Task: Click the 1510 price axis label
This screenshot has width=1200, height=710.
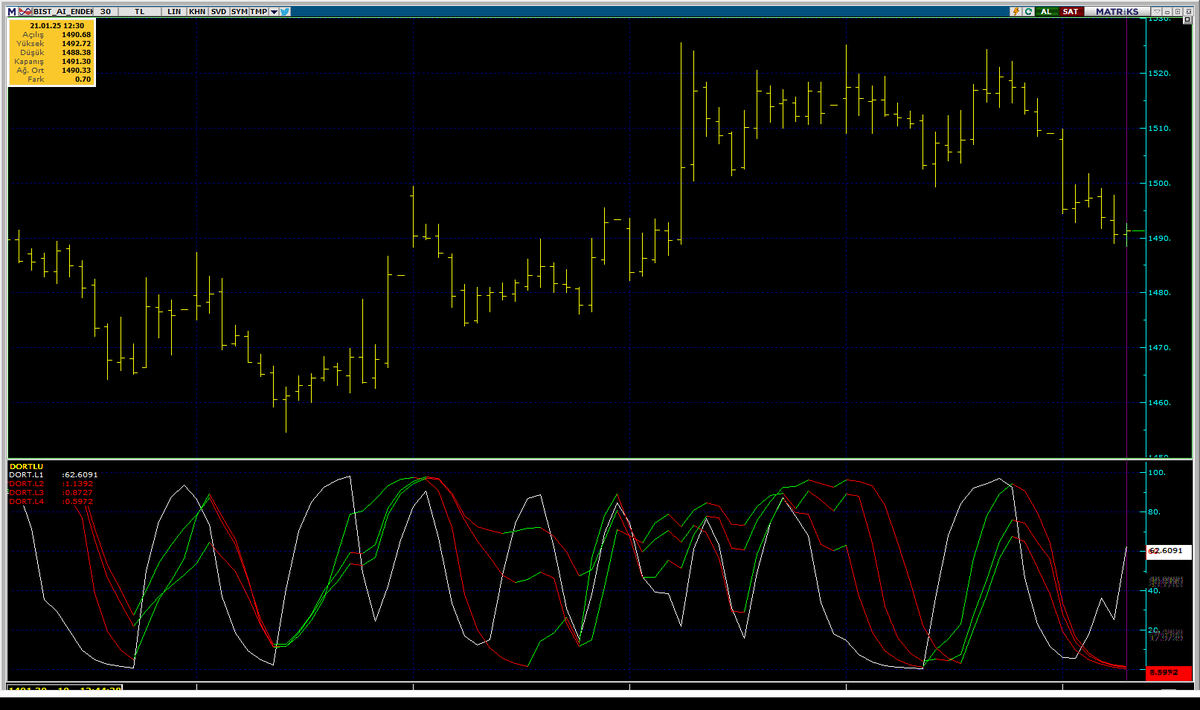Action: pyautogui.click(x=1159, y=128)
